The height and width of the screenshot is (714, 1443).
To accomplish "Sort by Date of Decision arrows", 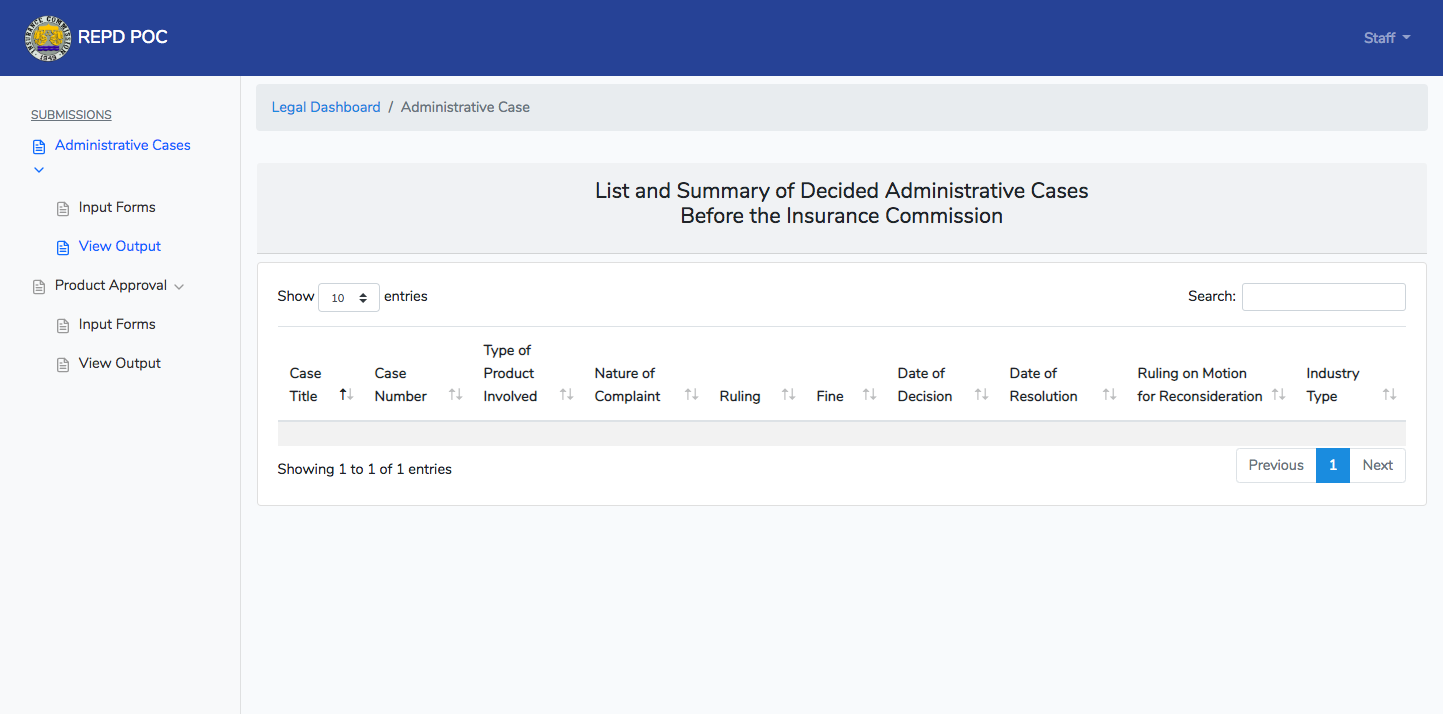I will [x=982, y=395].
